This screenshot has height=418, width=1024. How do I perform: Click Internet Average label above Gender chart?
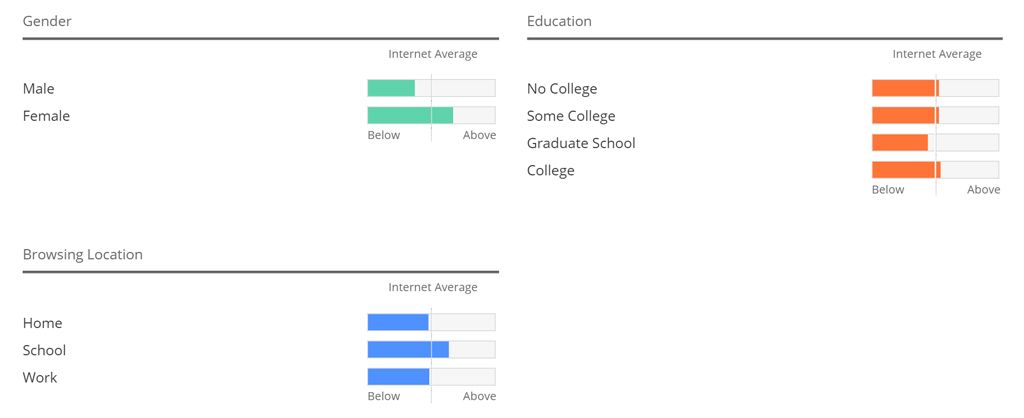[x=433, y=54]
